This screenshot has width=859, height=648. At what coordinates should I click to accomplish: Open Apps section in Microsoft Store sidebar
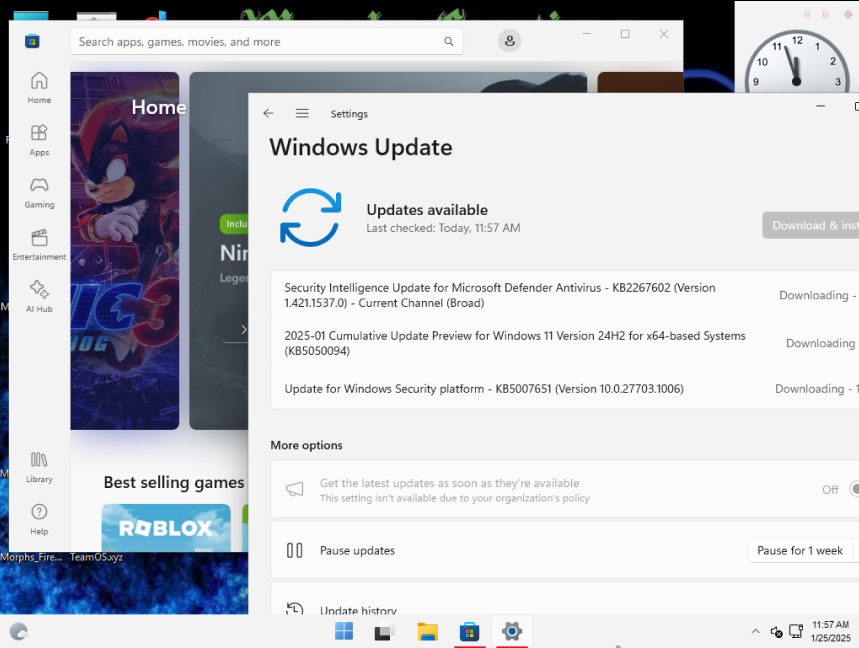(39, 140)
